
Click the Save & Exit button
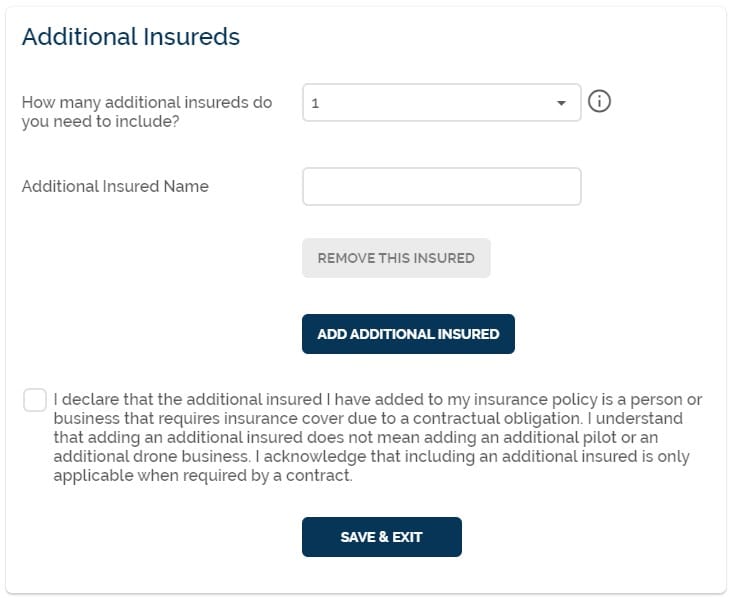click(x=382, y=537)
